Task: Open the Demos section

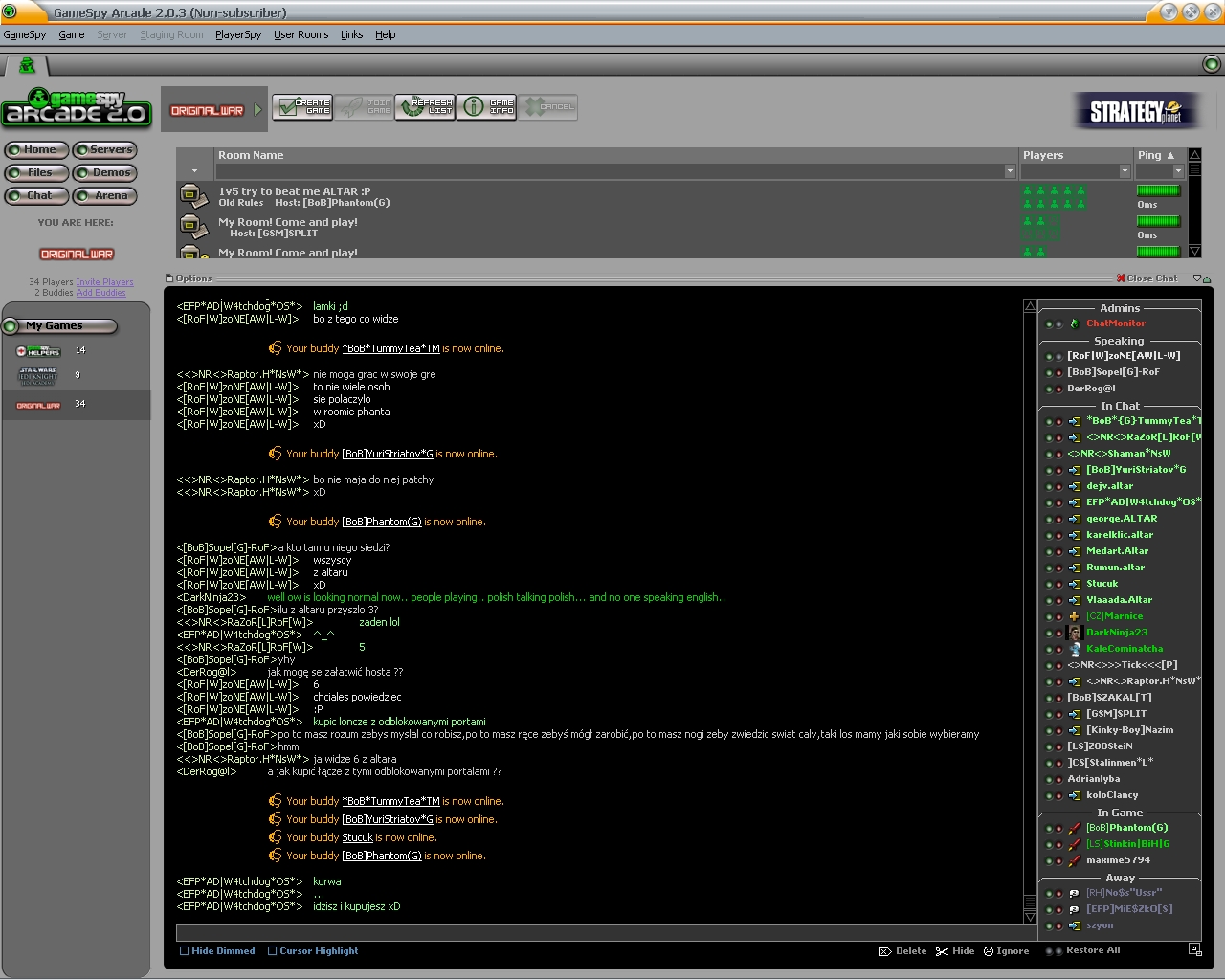Action: (105, 172)
